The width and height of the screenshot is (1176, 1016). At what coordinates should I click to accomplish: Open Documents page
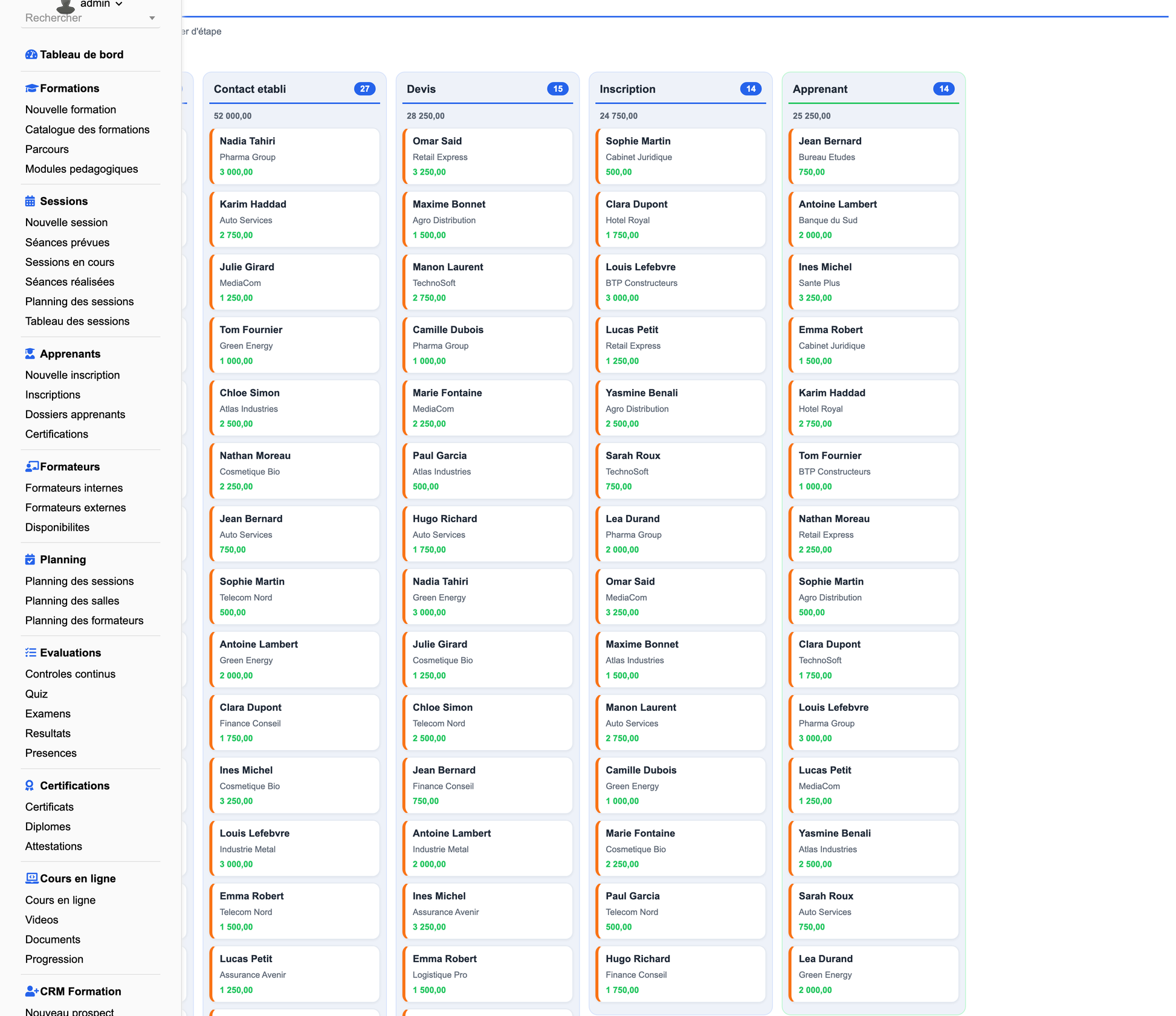53,940
